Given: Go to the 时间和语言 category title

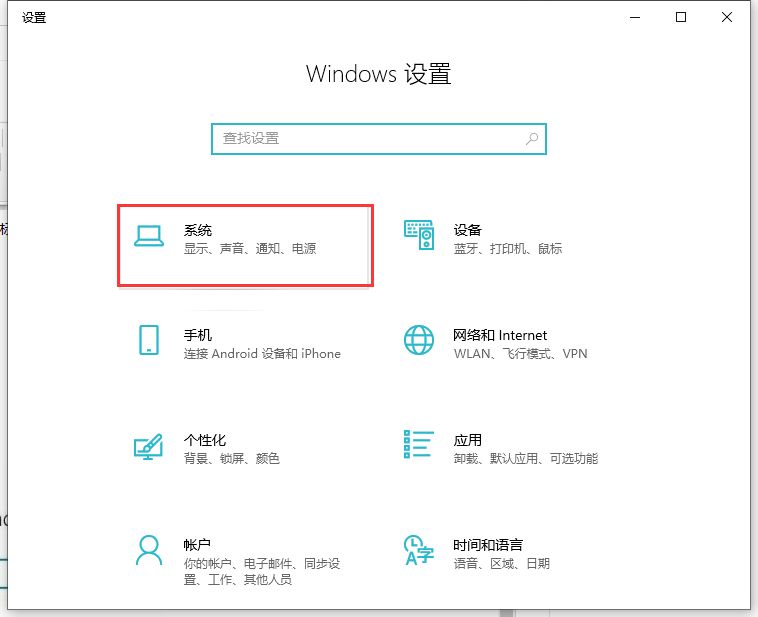Looking at the screenshot, I should pyautogui.click(x=487, y=545).
